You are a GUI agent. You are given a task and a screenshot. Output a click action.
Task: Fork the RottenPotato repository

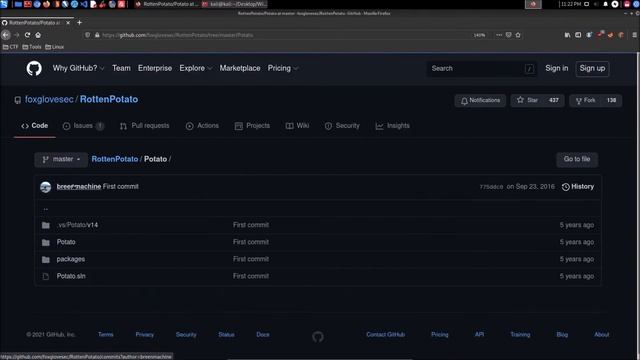(585, 100)
